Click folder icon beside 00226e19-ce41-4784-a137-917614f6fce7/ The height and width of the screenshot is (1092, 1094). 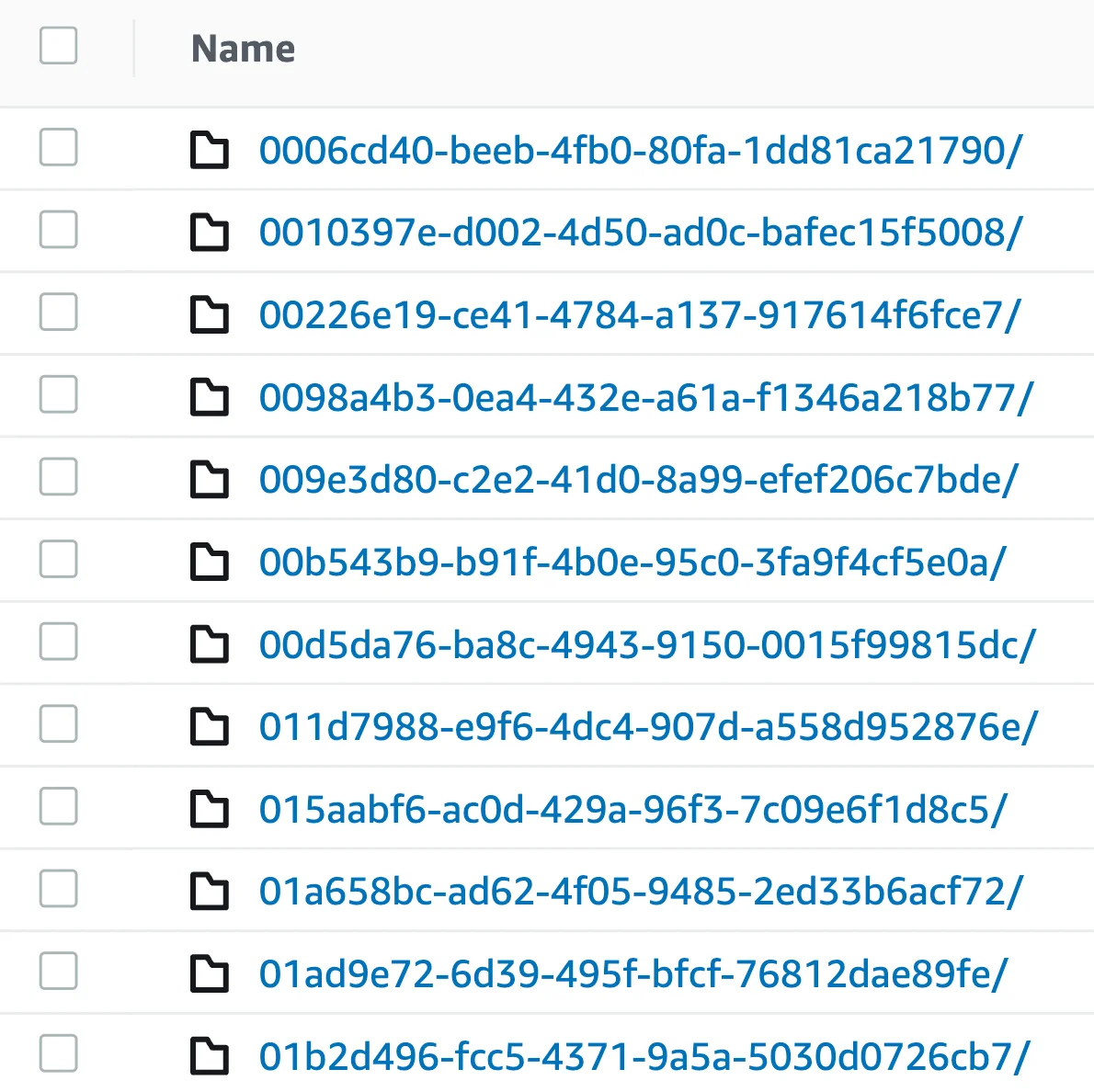209,315
